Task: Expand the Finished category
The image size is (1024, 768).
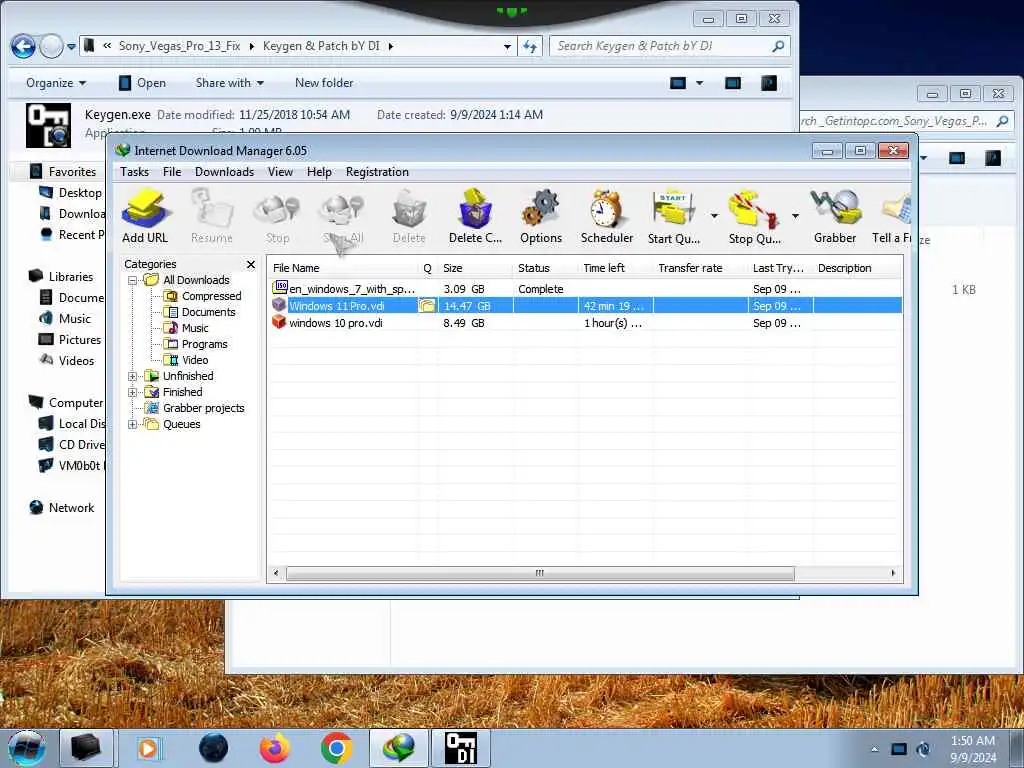Action: click(x=133, y=392)
